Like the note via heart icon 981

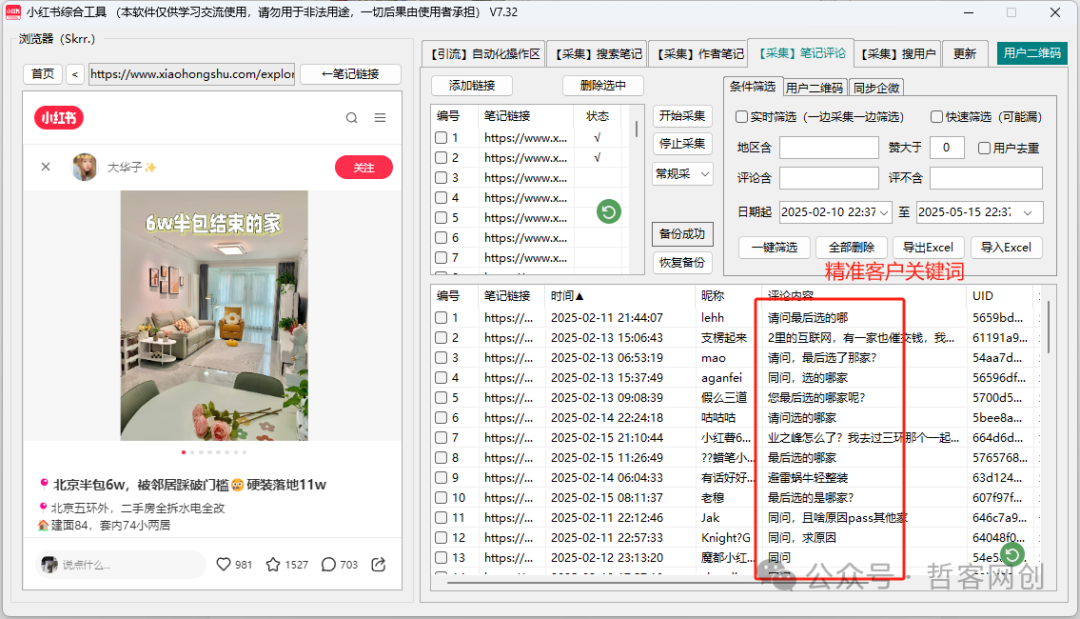coord(223,565)
